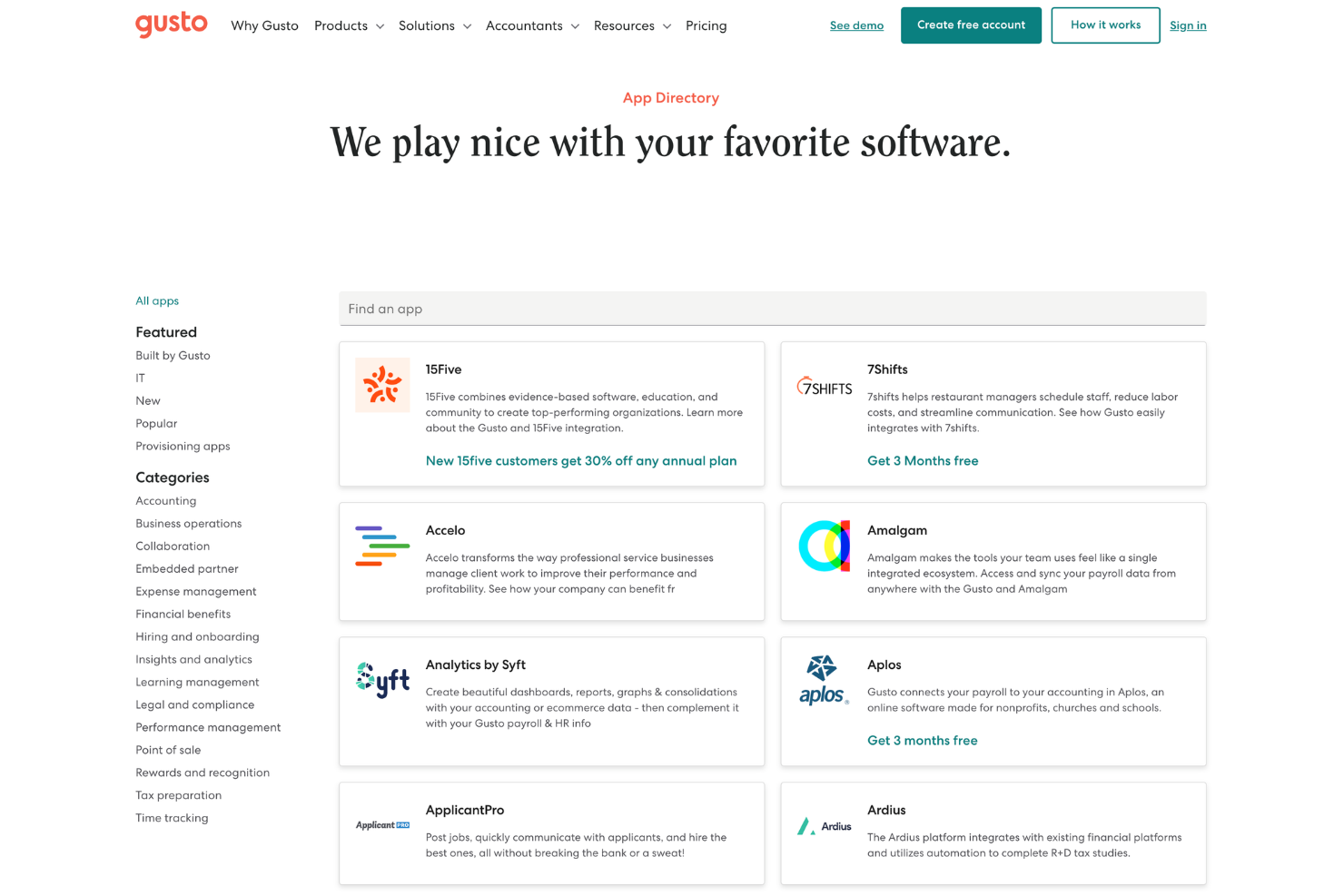Viewport: 1344px width, 896px height.
Task: Select Pricing in the navigation bar
Action: click(x=706, y=25)
